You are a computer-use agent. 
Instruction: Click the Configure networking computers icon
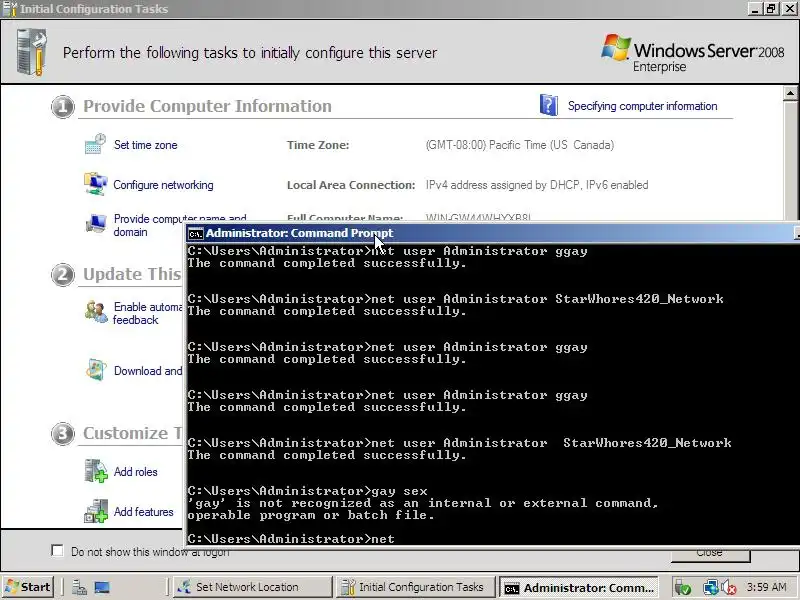pos(95,184)
